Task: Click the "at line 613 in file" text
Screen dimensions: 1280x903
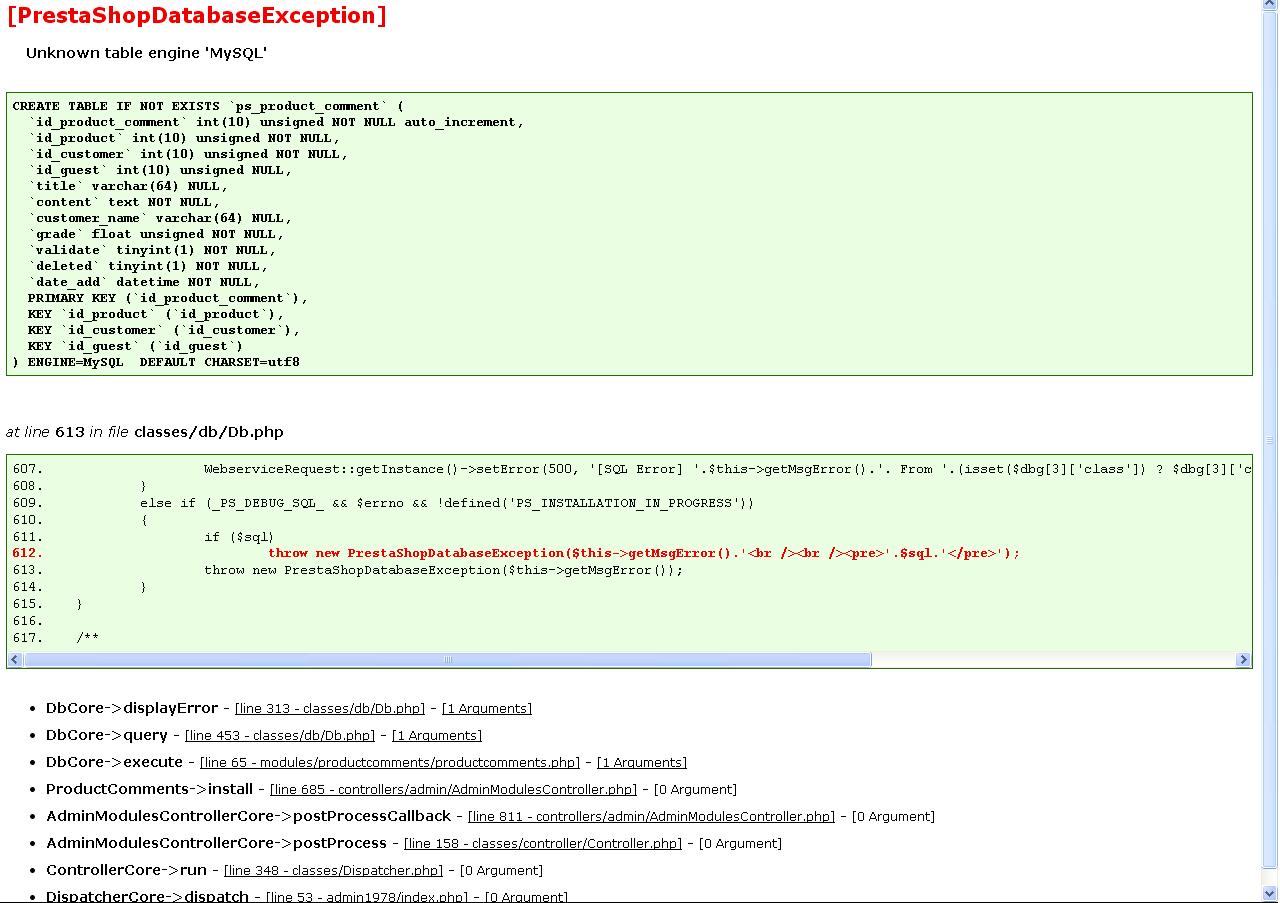Action: pos(67,433)
